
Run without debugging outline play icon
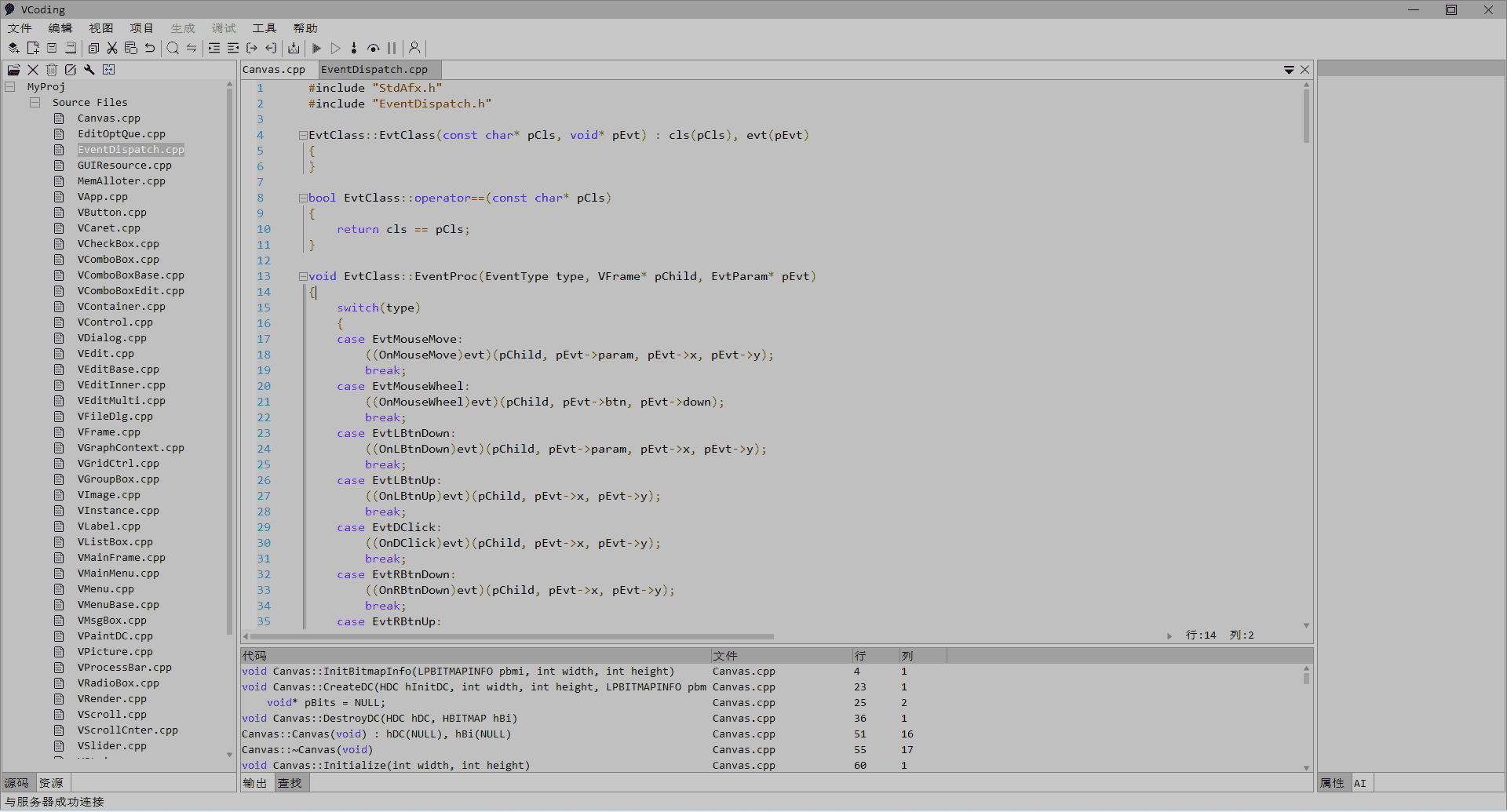tap(335, 48)
